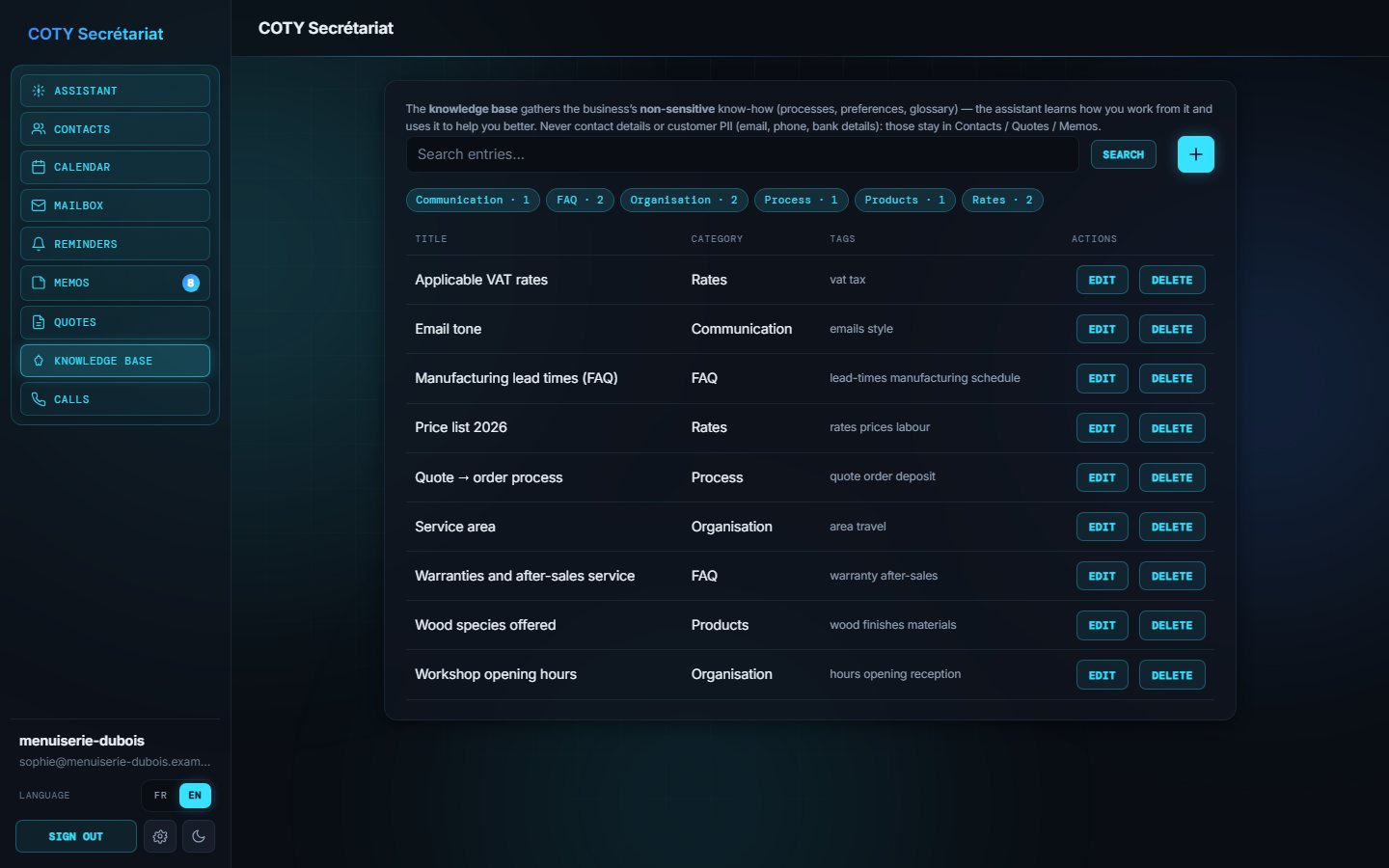This screenshot has width=1389, height=868.
Task: Focus the Search entries input field
Action: click(x=743, y=154)
